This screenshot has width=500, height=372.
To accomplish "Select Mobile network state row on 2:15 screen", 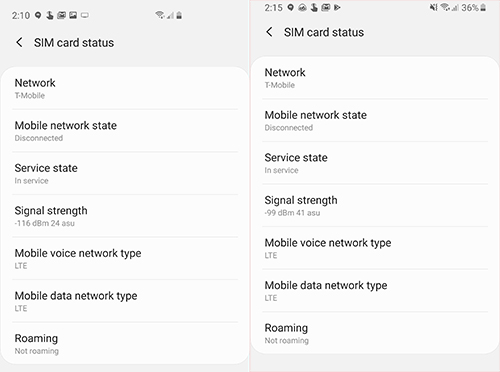I will pos(375,121).
